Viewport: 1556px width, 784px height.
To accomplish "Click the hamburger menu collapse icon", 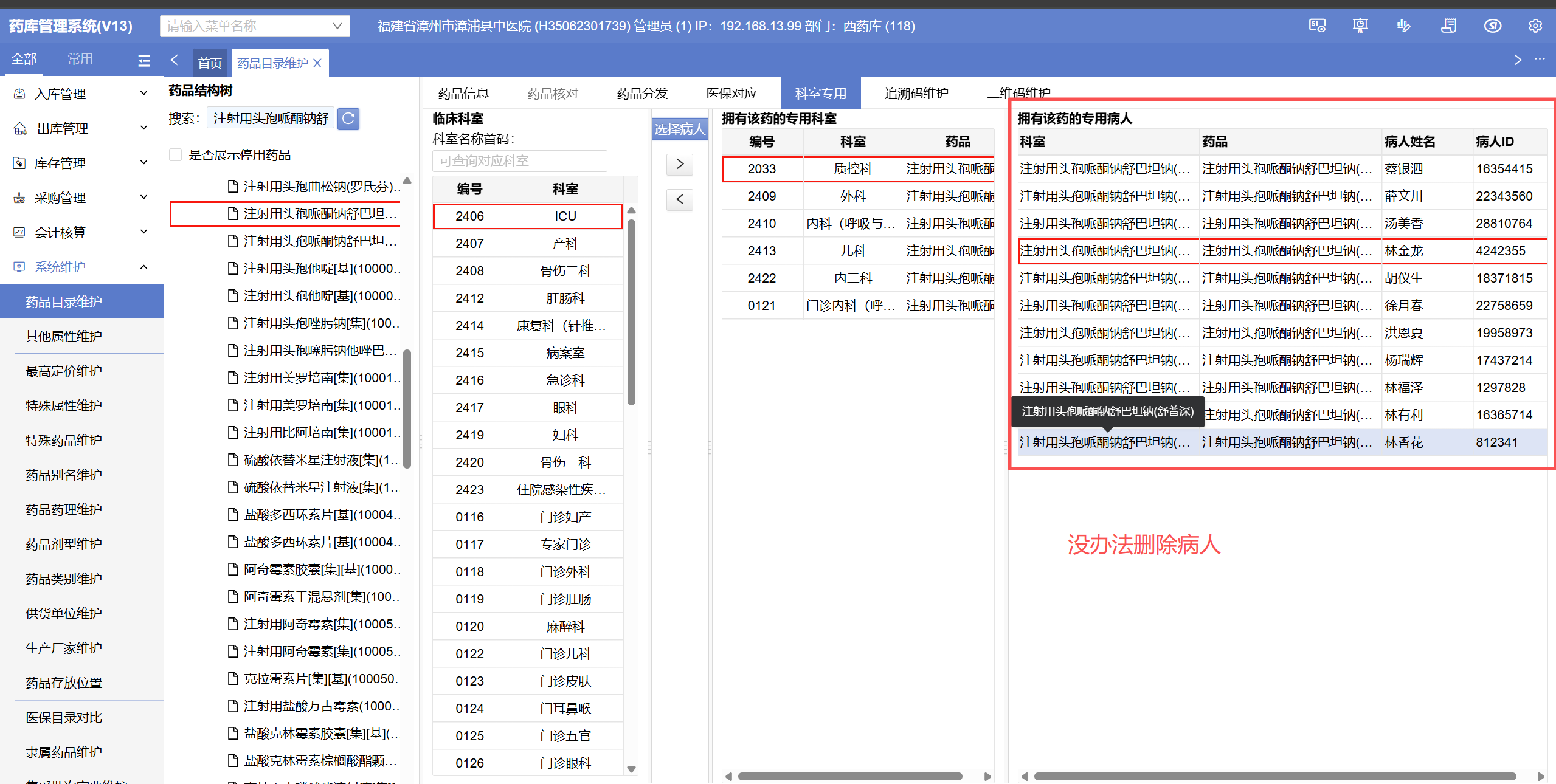I will [144, 60].
